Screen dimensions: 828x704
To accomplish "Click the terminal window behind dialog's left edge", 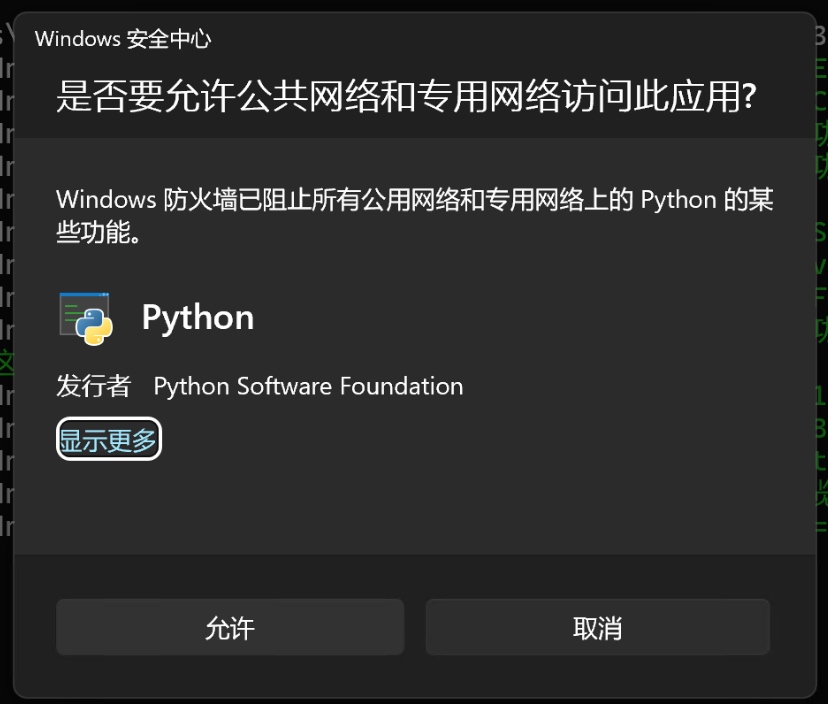I will tap(6, 296).
